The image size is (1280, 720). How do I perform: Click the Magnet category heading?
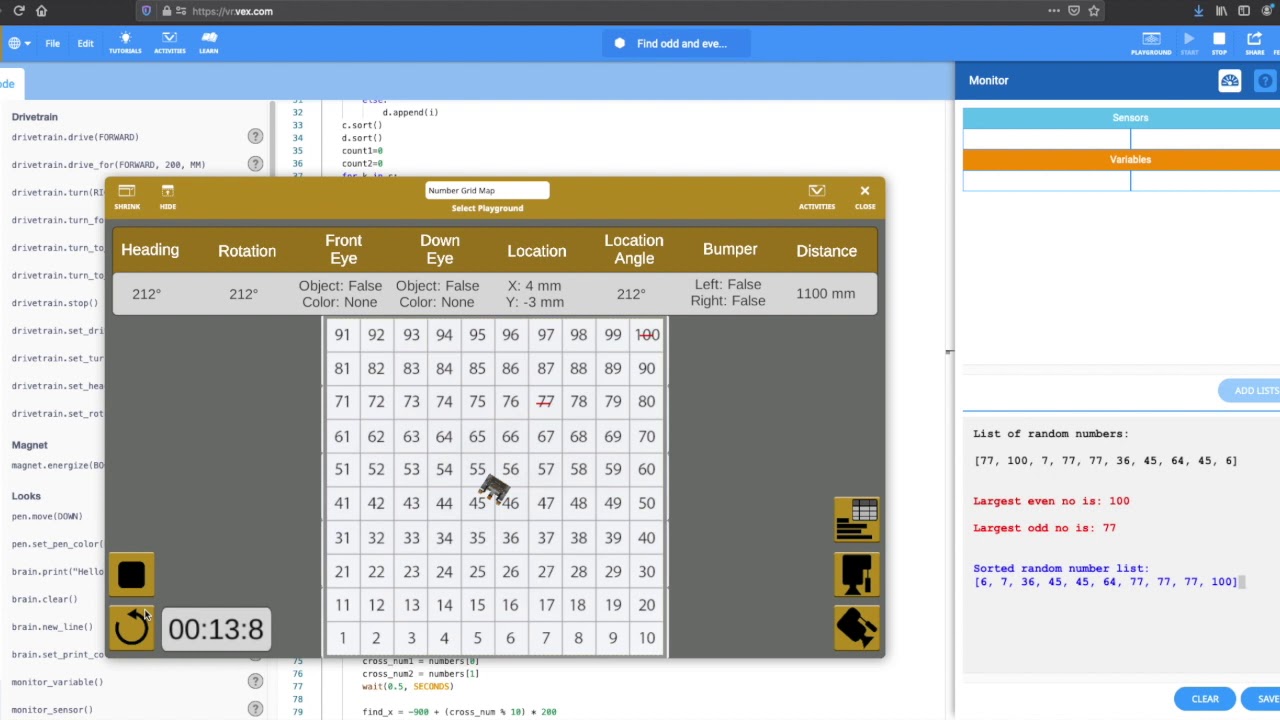30,445
